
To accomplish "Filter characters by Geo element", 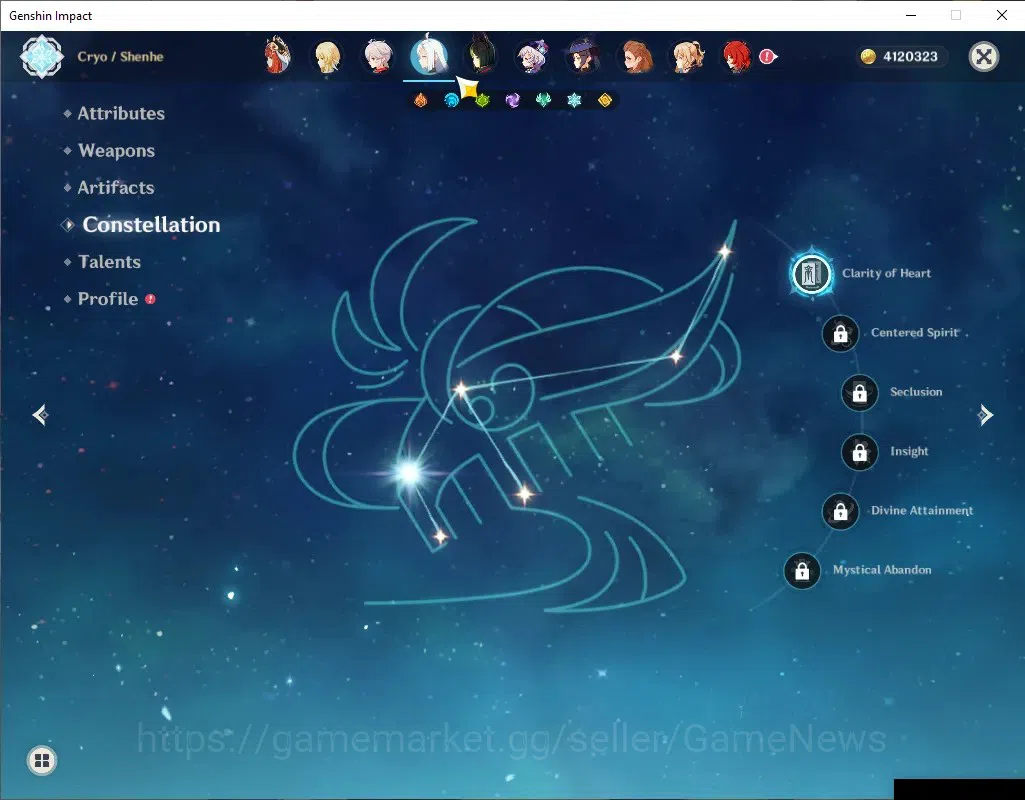I will point(605,101).
